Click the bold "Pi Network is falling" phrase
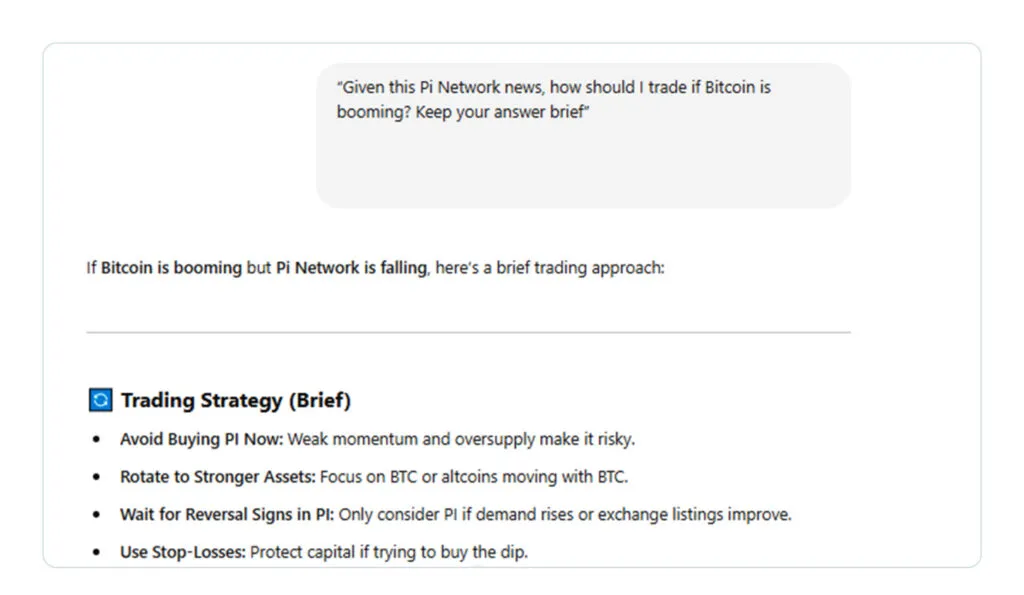 point(351,268)
